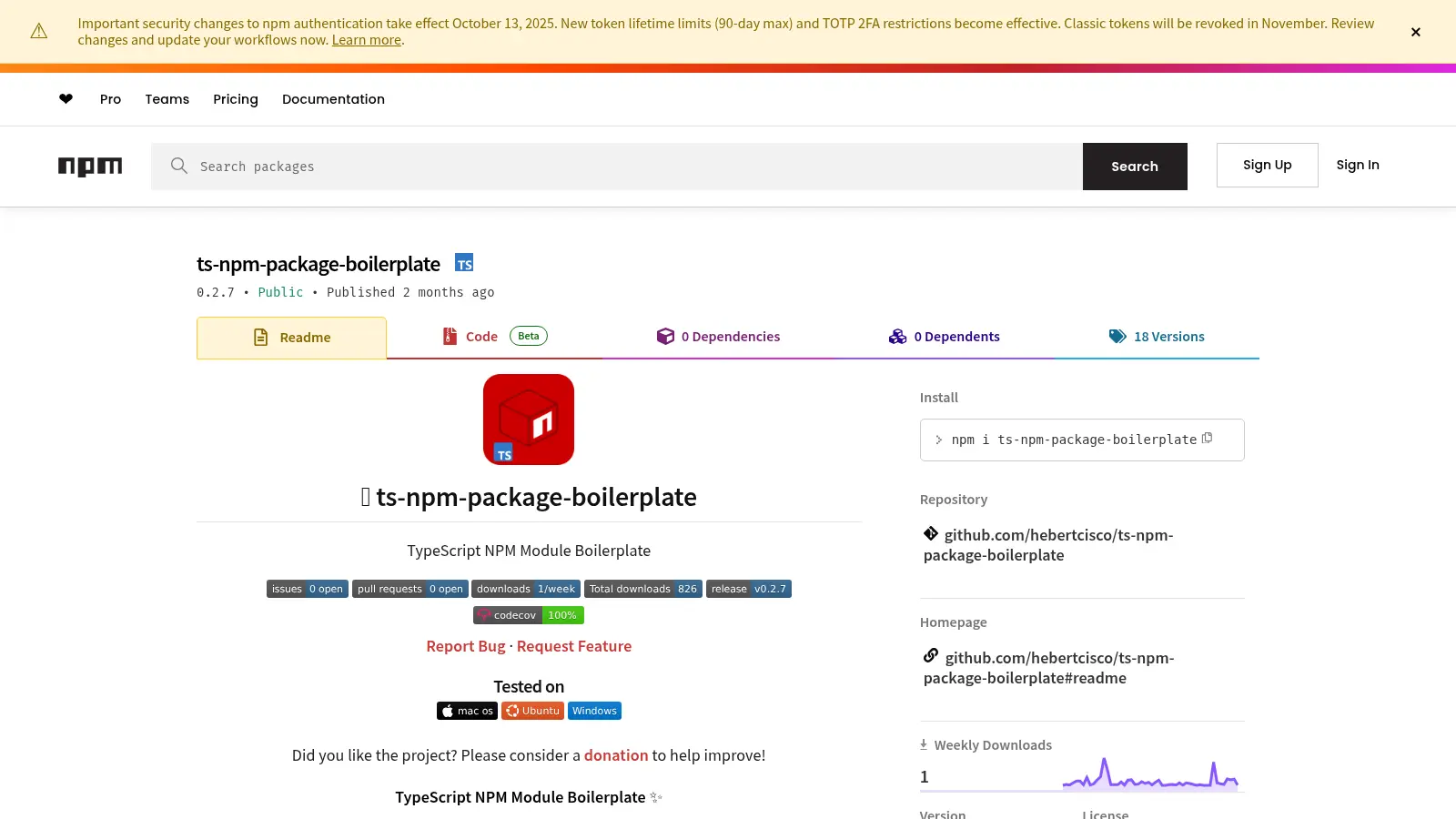Click the Readme file icon
Viewport: 1456px width, 819px height.
coord(261,338)
